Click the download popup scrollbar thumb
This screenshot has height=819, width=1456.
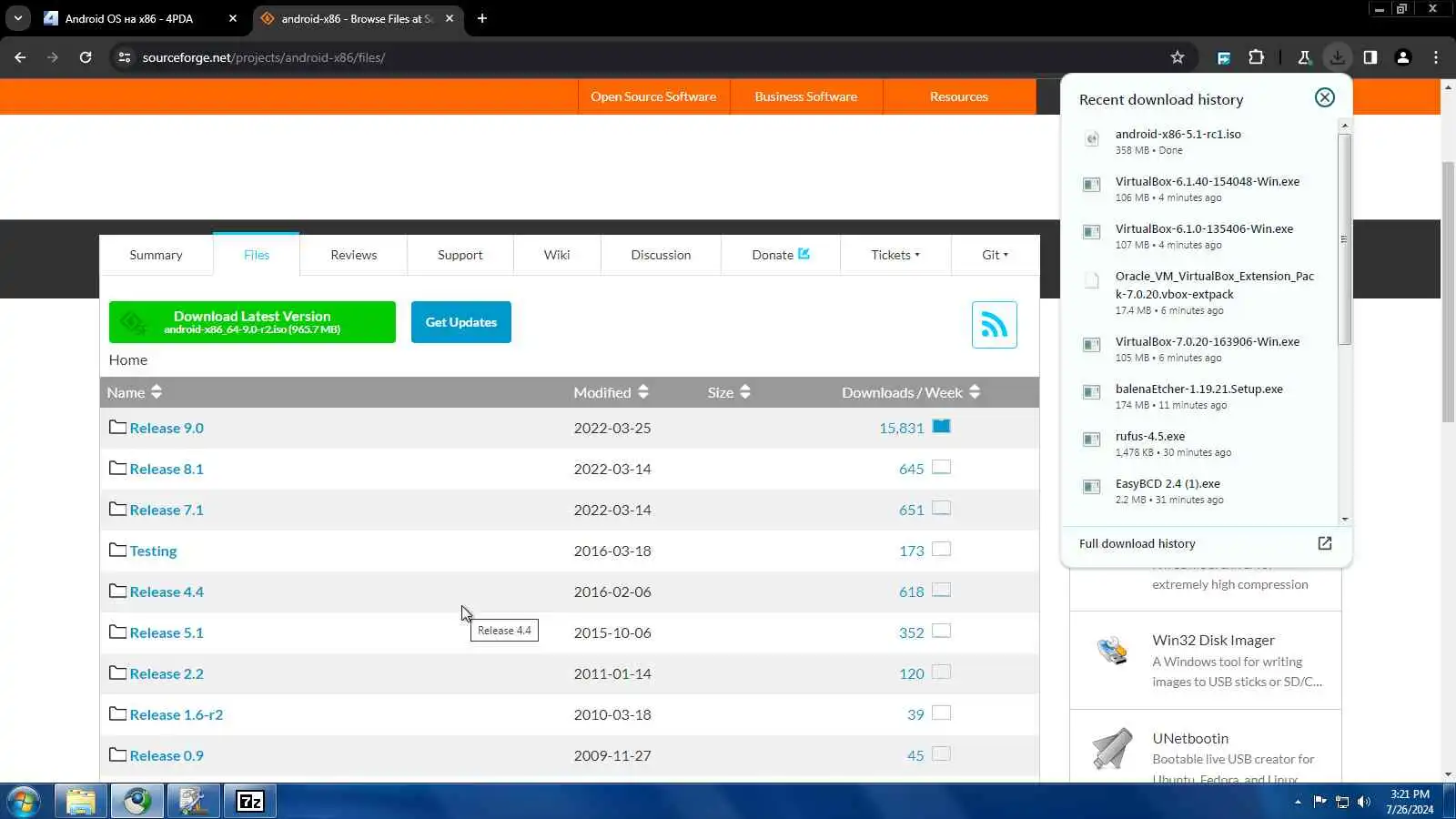coord(1344,239)
